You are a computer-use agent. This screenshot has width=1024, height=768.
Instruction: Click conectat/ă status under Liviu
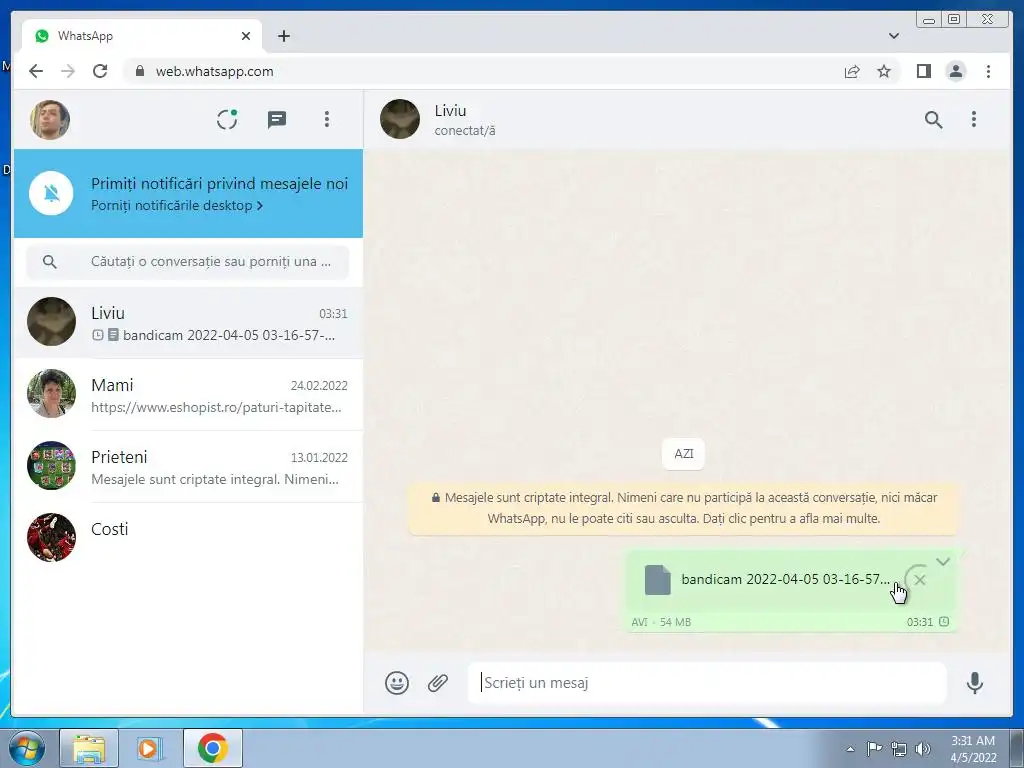coord(465,131)
